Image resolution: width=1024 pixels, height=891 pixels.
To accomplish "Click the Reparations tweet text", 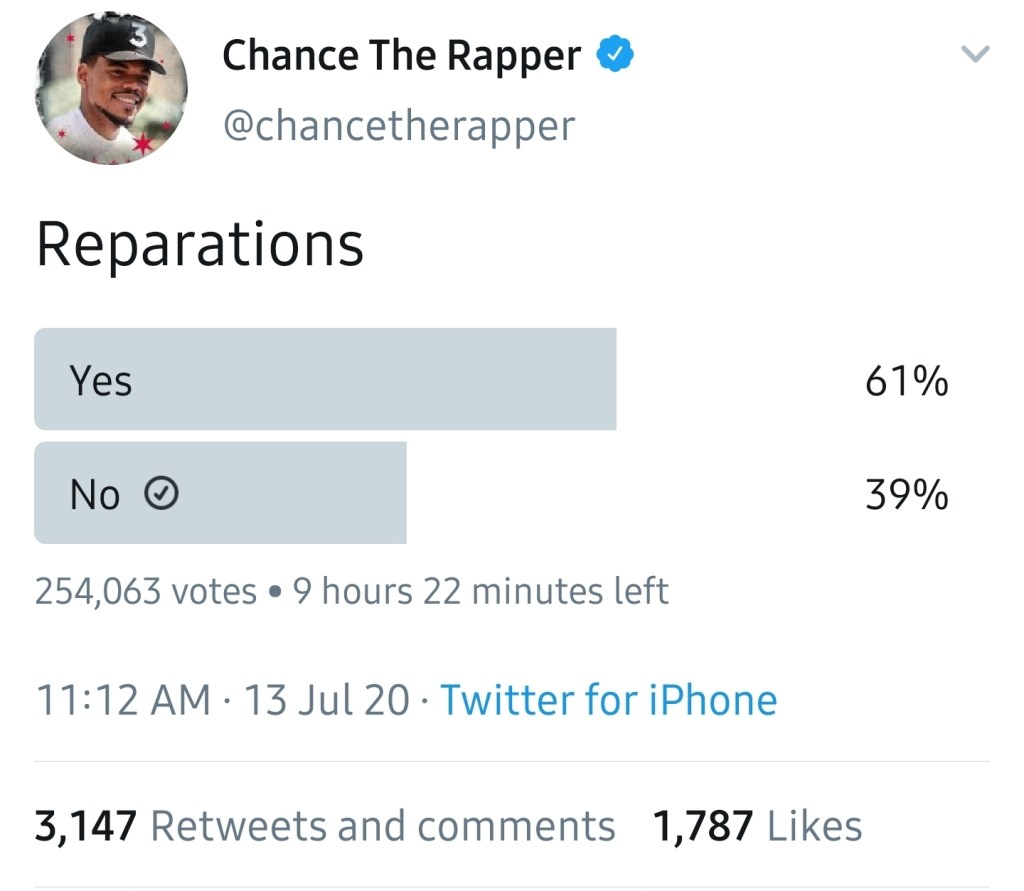I will (x=200, y=245).
